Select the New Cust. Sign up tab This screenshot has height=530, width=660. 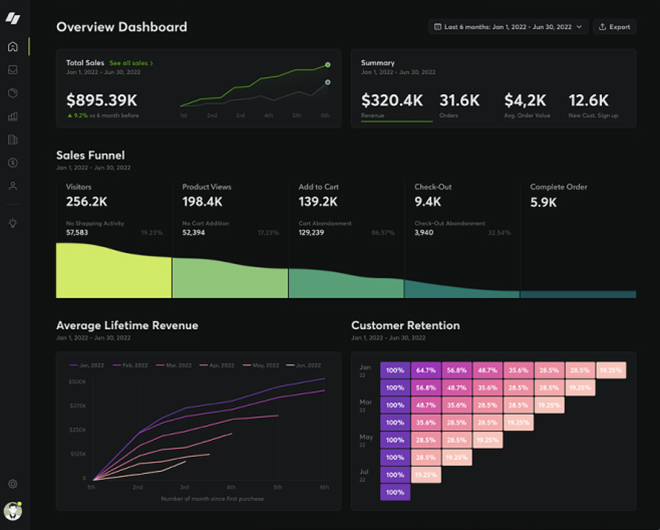click(x=597, y=109)
